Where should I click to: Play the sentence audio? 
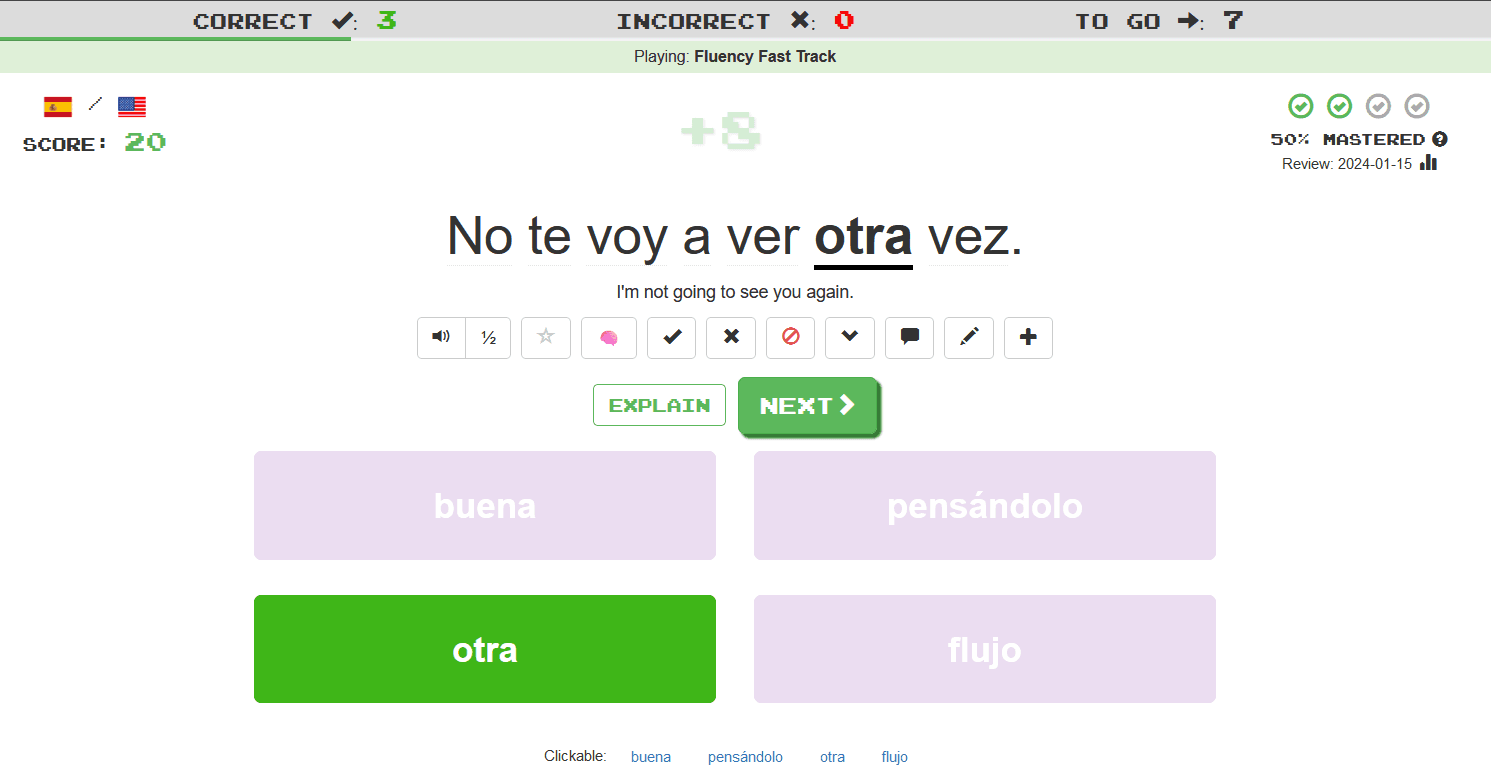click(x=440, y=338)
